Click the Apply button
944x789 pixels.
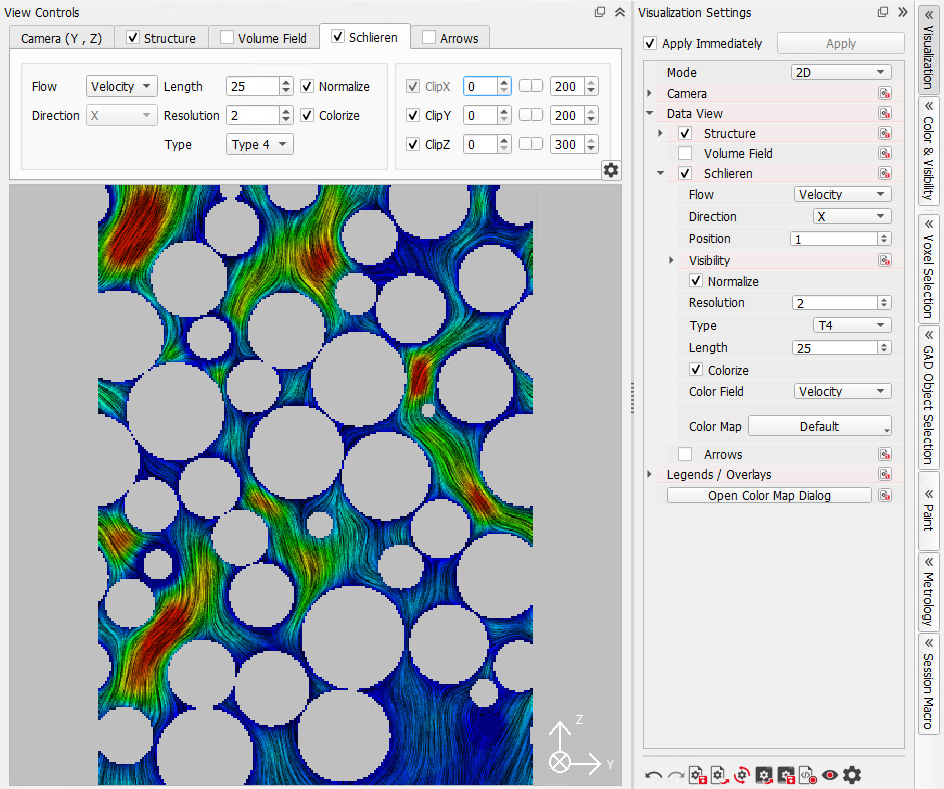(840, 43)
